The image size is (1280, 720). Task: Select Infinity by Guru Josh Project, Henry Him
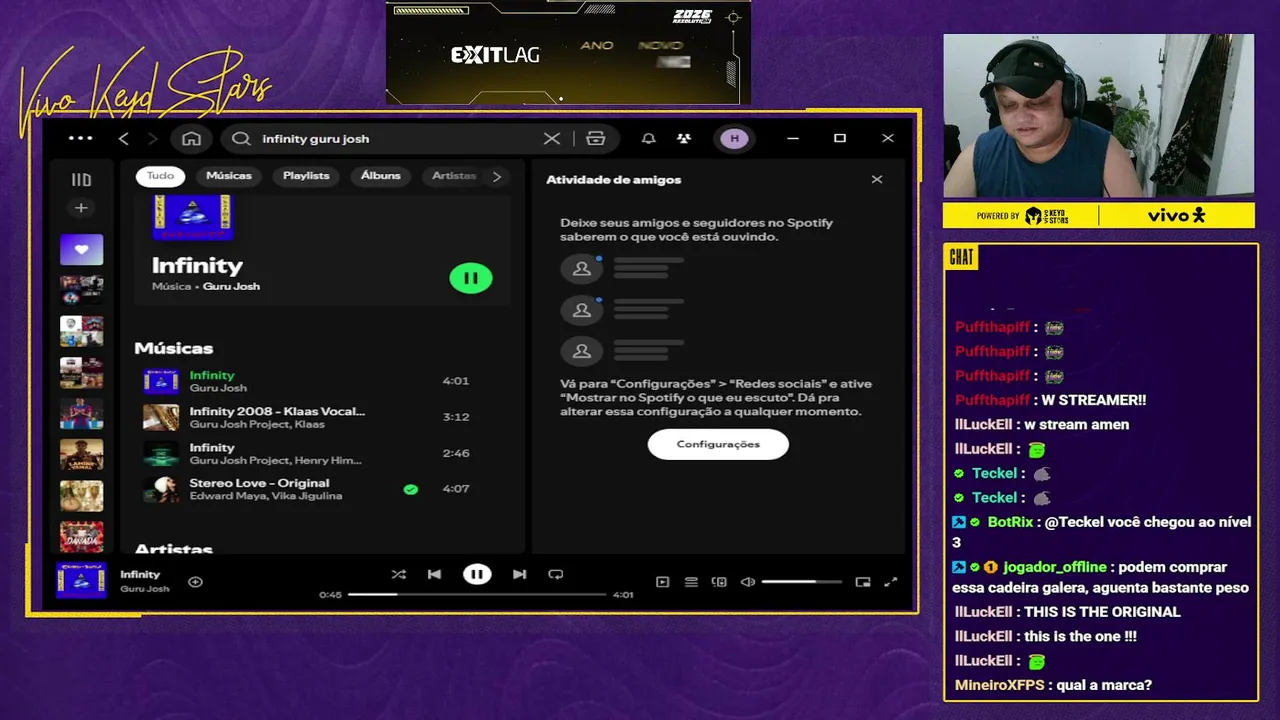[320, 453]
